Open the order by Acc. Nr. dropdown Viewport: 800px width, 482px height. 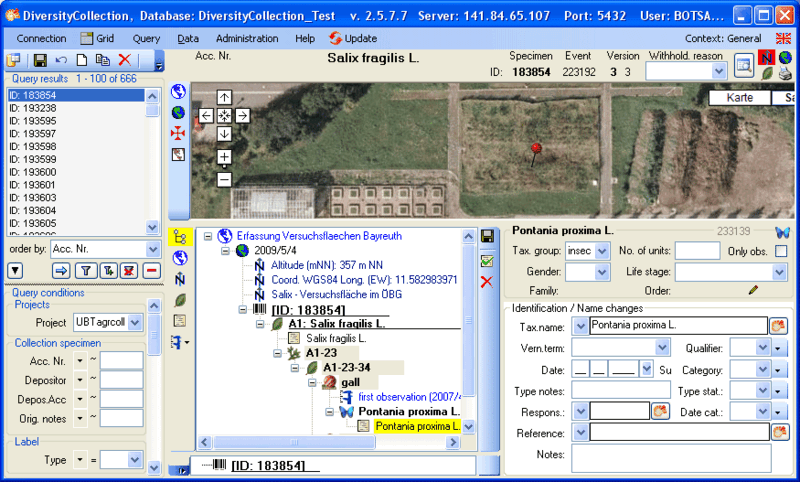pyautogui.click(x=152, y=249)
